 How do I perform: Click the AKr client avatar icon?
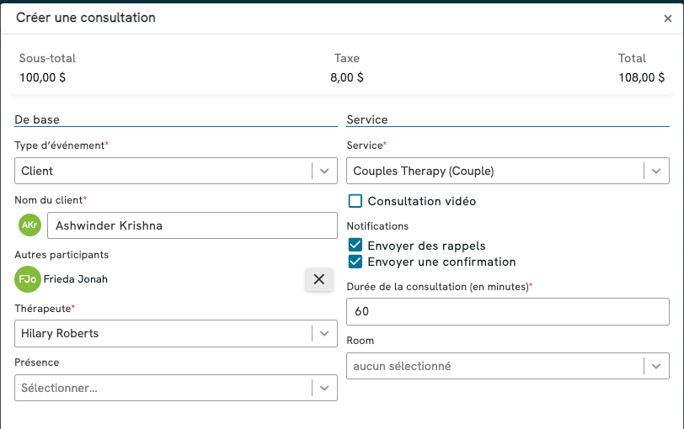pos(30,225)
